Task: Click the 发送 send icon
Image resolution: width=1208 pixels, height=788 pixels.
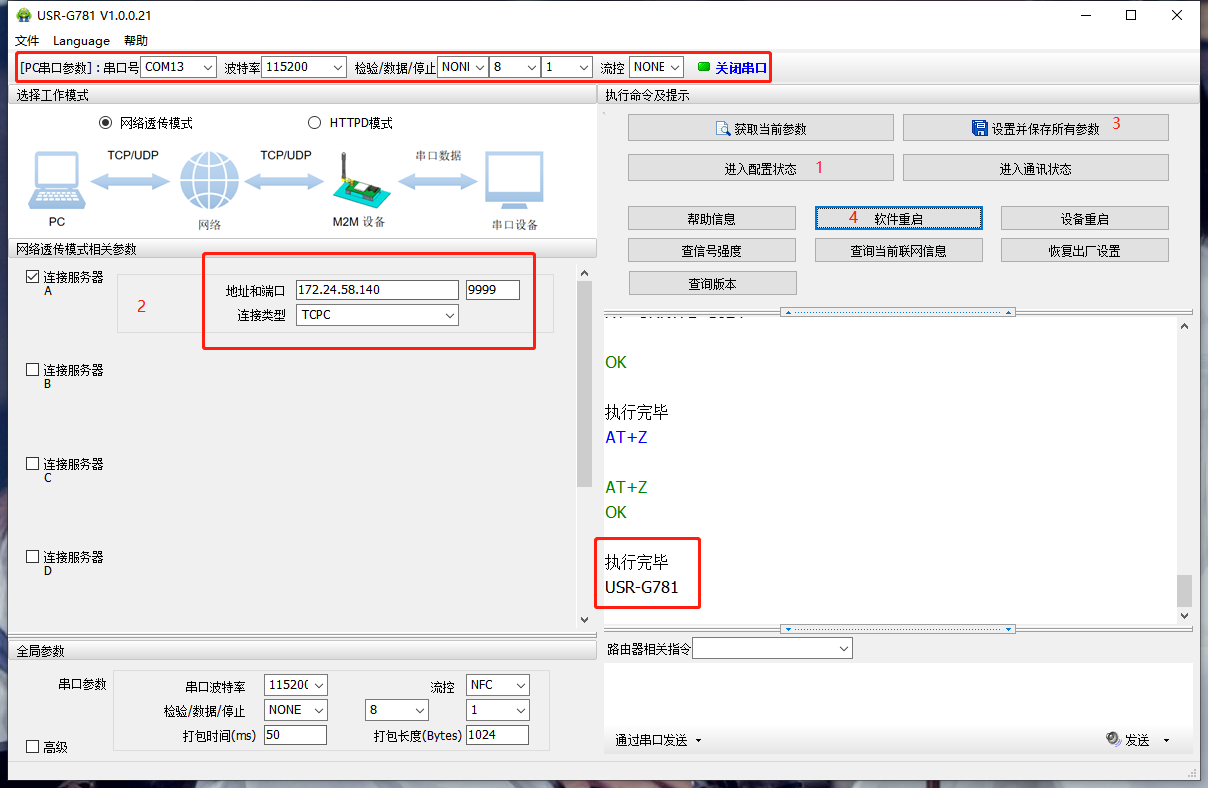Action: pos(1114,739)
